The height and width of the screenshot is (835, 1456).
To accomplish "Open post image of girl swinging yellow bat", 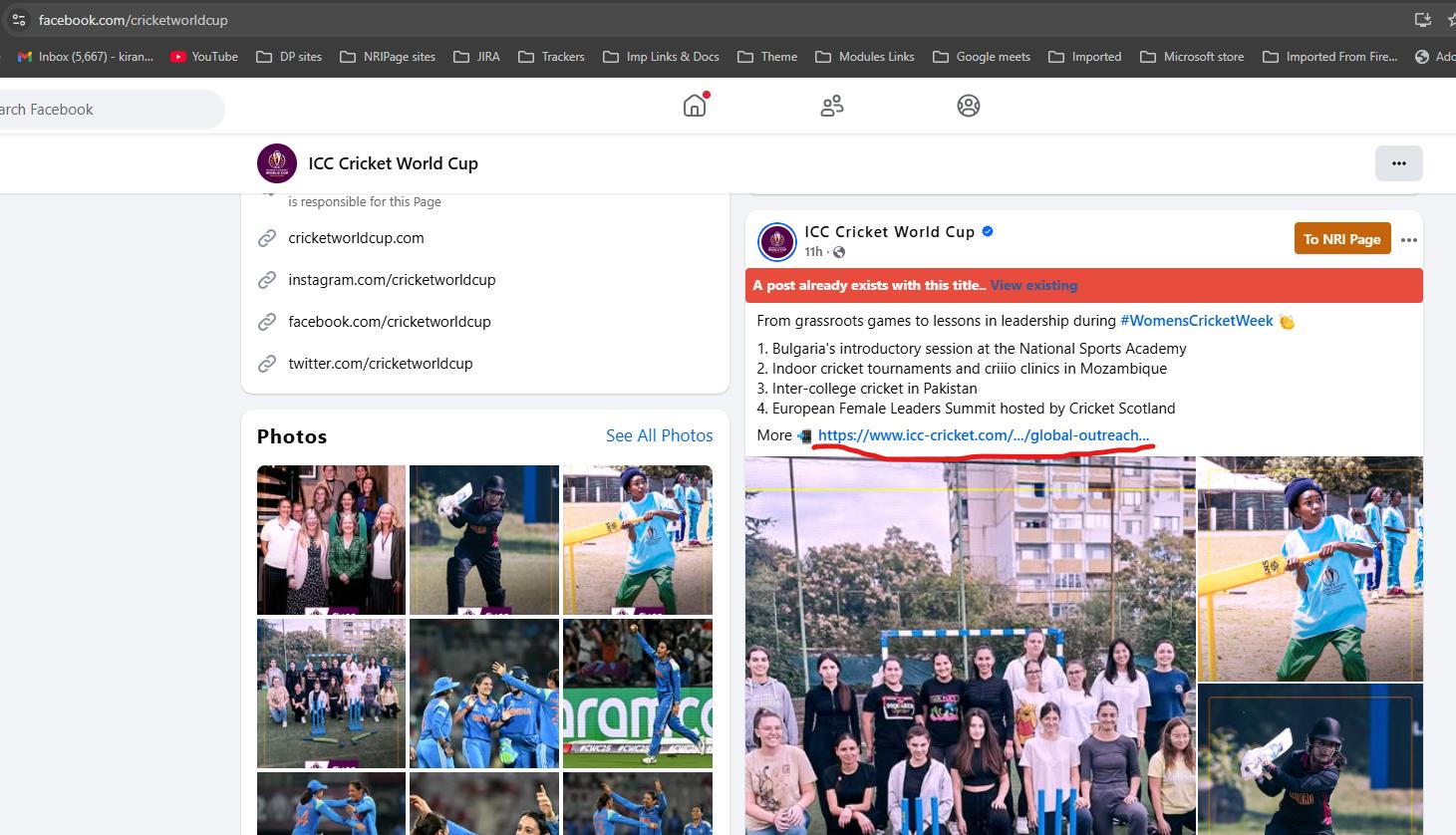I will coord(1310,569).
